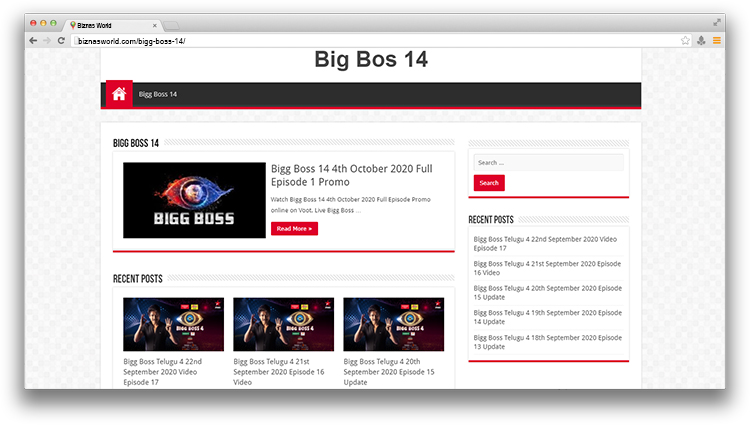This screenshot has height=425, width=750.
Task: Close the Biznas World tab
Action: [x=154, y=26]
